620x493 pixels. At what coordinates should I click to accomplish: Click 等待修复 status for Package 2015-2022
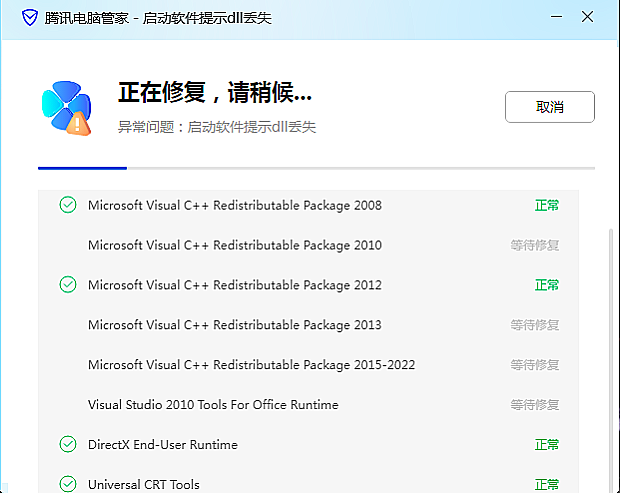tap(535, 365)
